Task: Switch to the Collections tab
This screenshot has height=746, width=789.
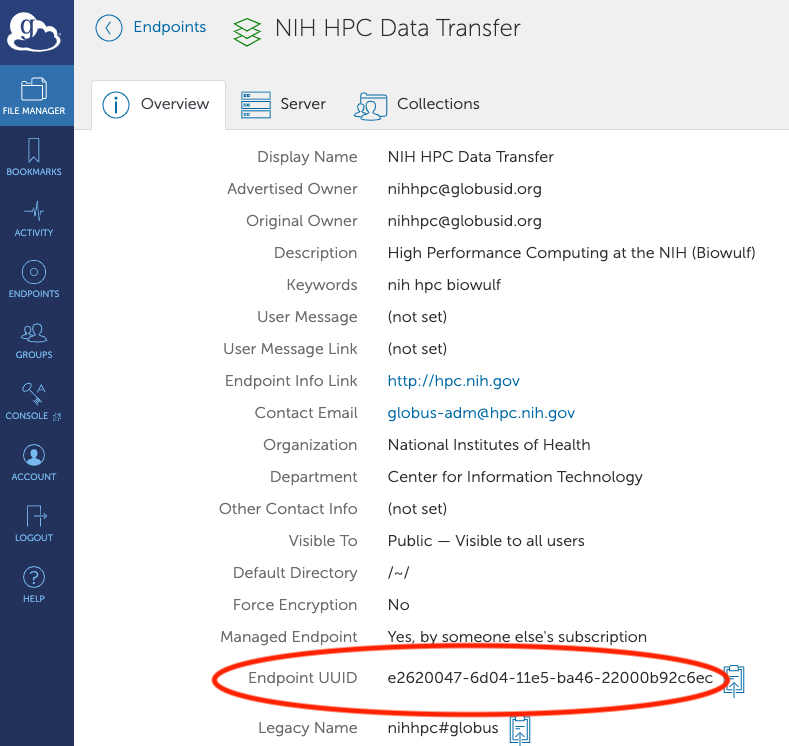Action: click(x=417, y=104)
